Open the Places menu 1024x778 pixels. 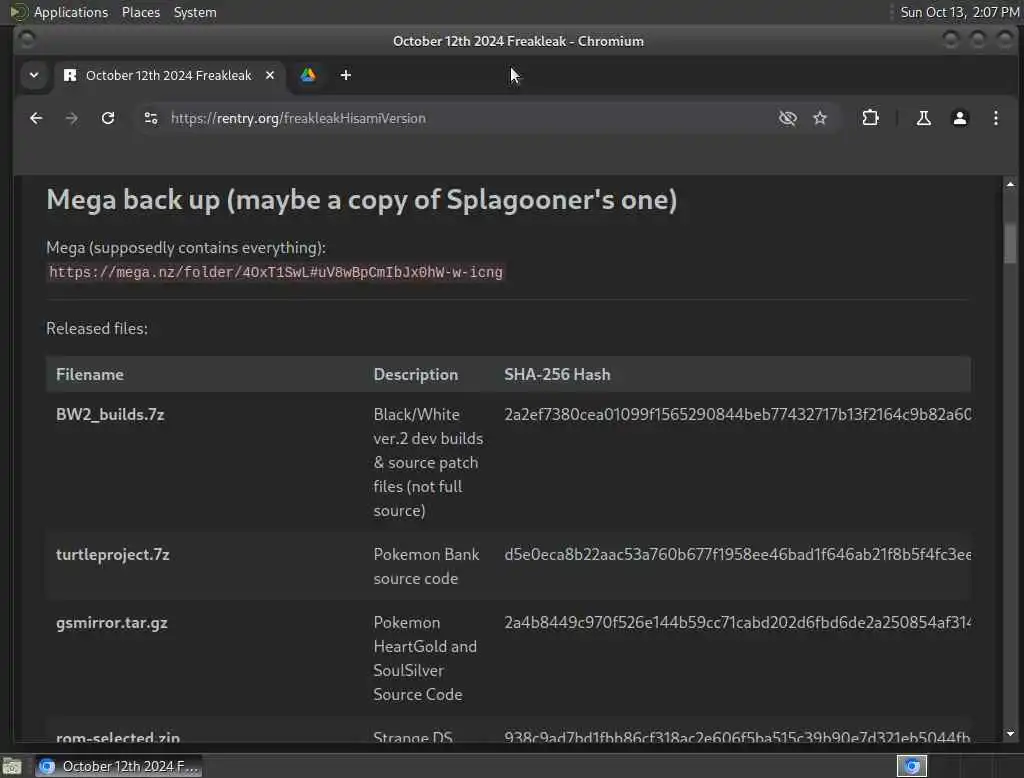pos(140,12)
